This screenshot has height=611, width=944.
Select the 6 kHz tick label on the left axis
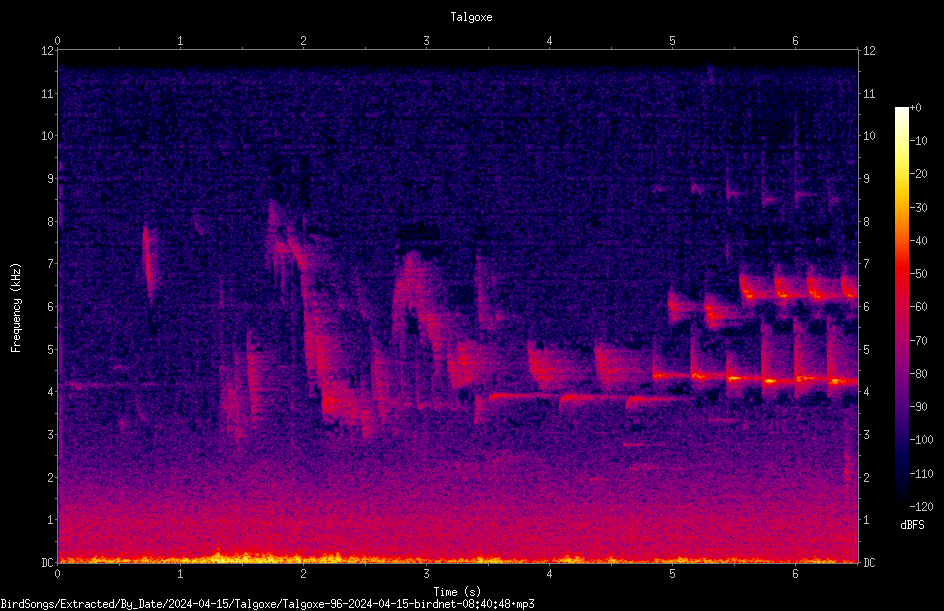tap(50, 306)
